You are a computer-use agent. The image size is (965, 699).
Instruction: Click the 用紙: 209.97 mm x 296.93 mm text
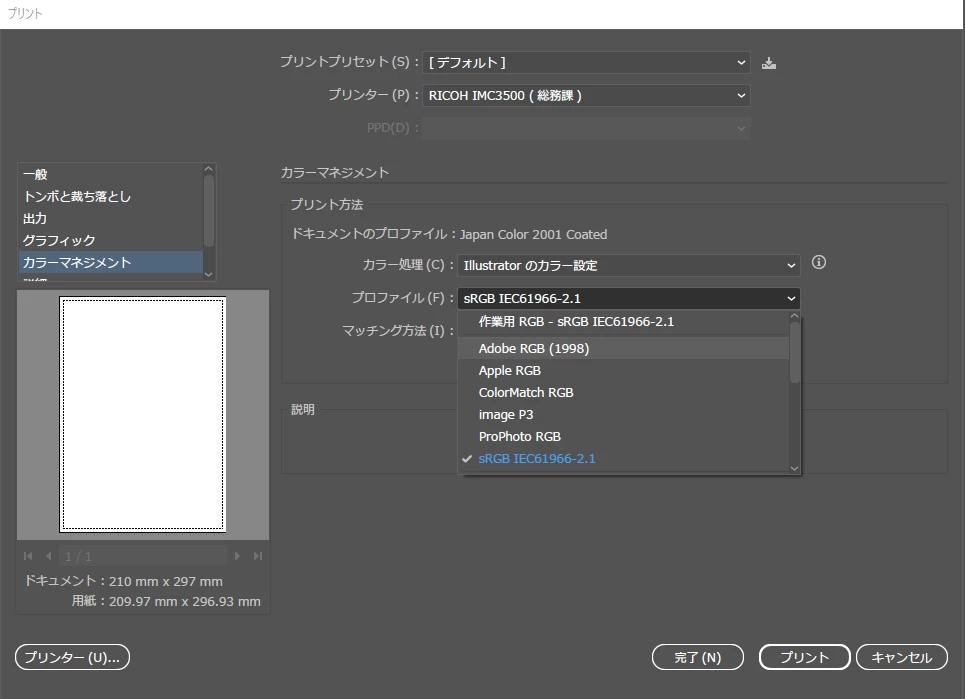[166, 602]
